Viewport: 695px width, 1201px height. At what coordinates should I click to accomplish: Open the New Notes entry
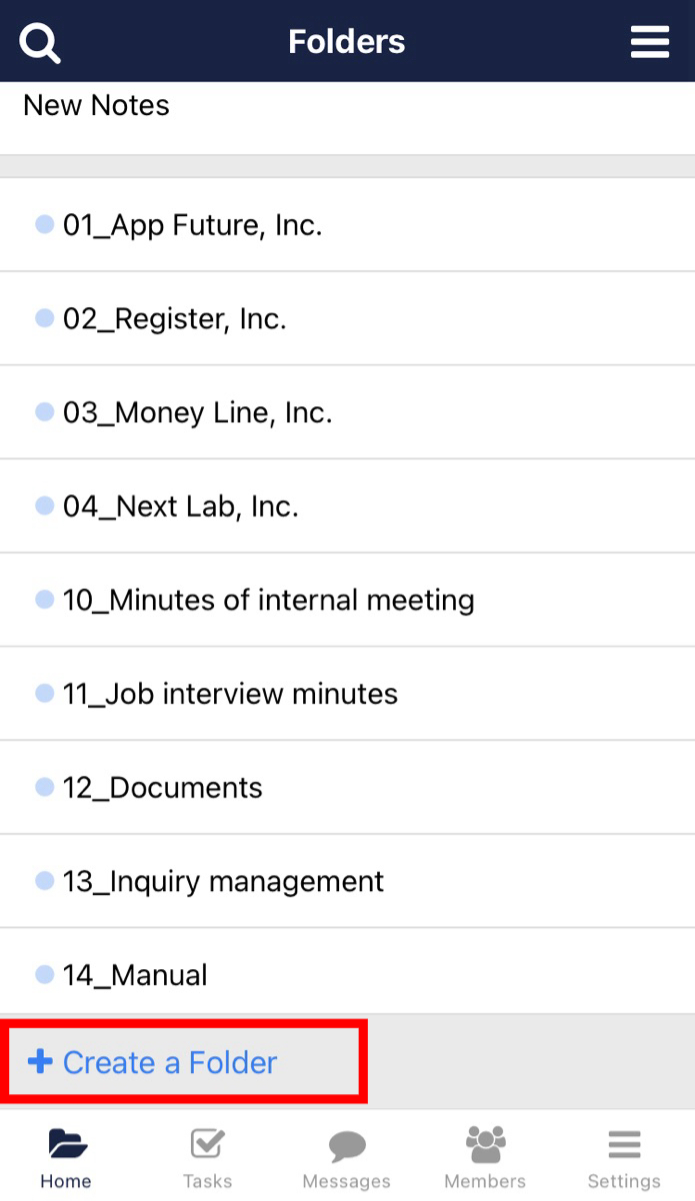click(96, 106)
